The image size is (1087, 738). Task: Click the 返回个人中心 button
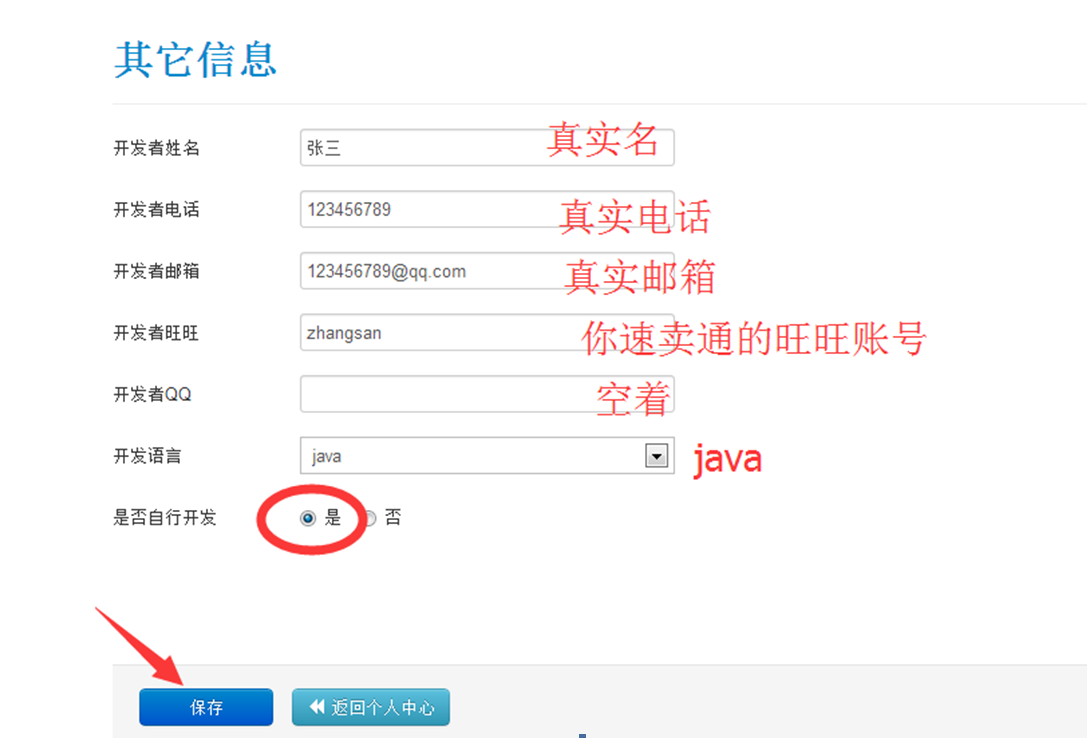tap(371, 707)
